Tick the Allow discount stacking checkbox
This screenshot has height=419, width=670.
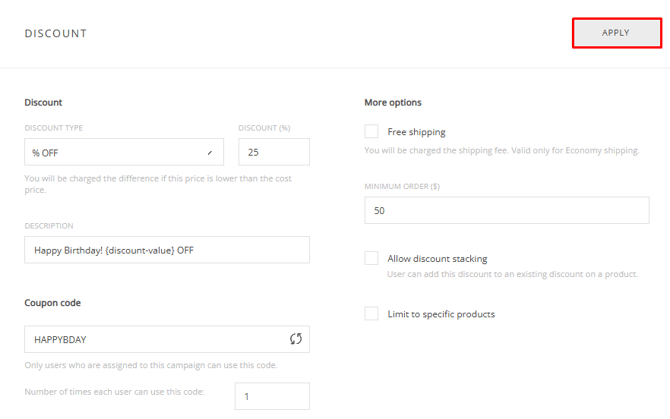pyautogui.click(x=372, y=258)
